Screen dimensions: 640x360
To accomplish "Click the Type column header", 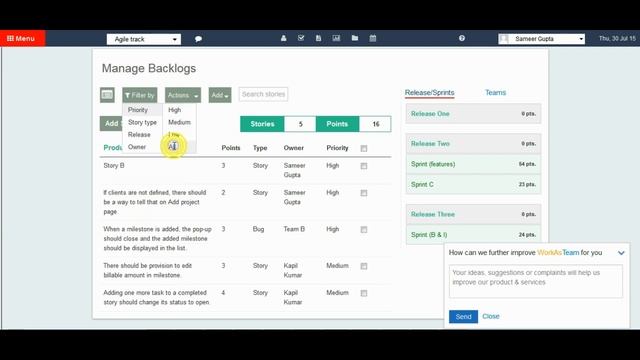I will pyautogui.click(x=260, y=148).
